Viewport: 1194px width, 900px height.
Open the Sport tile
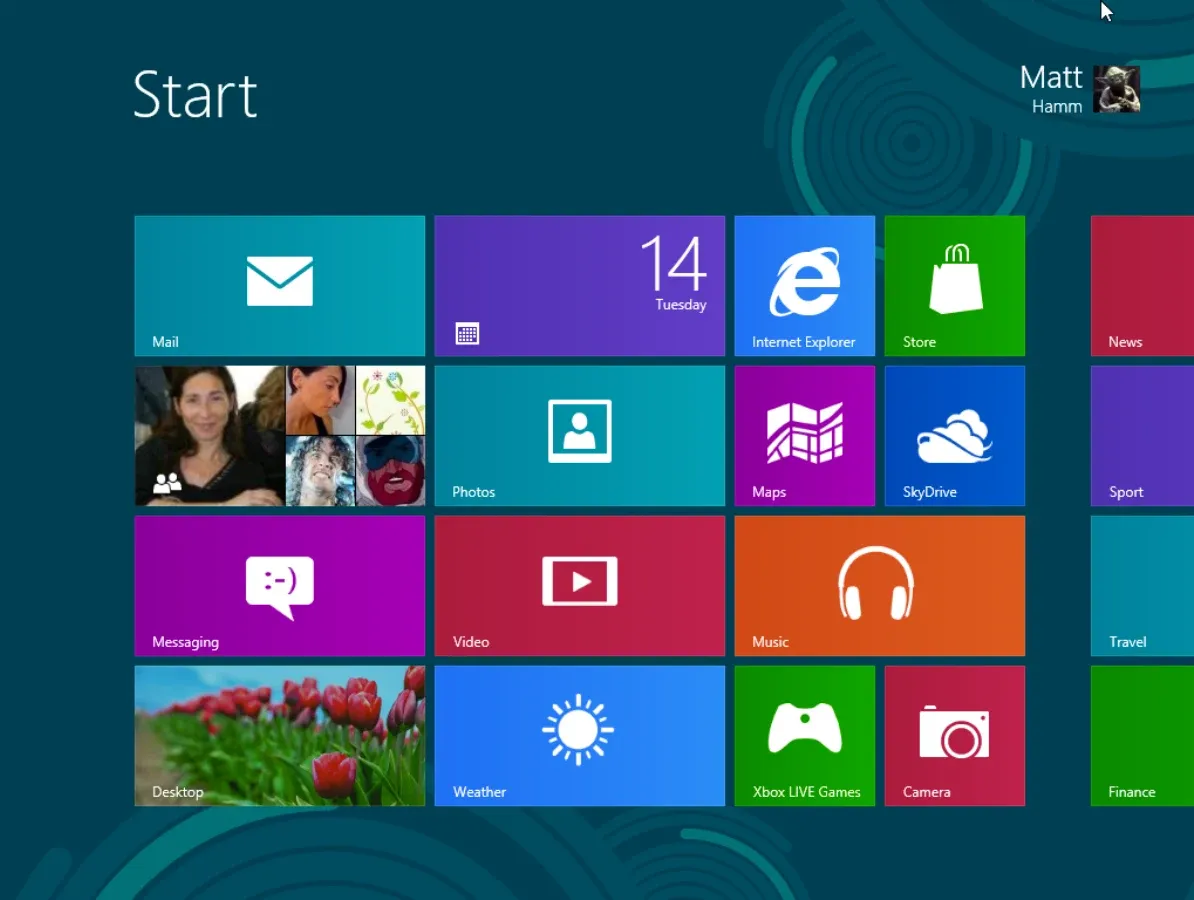pos(1142,436)
